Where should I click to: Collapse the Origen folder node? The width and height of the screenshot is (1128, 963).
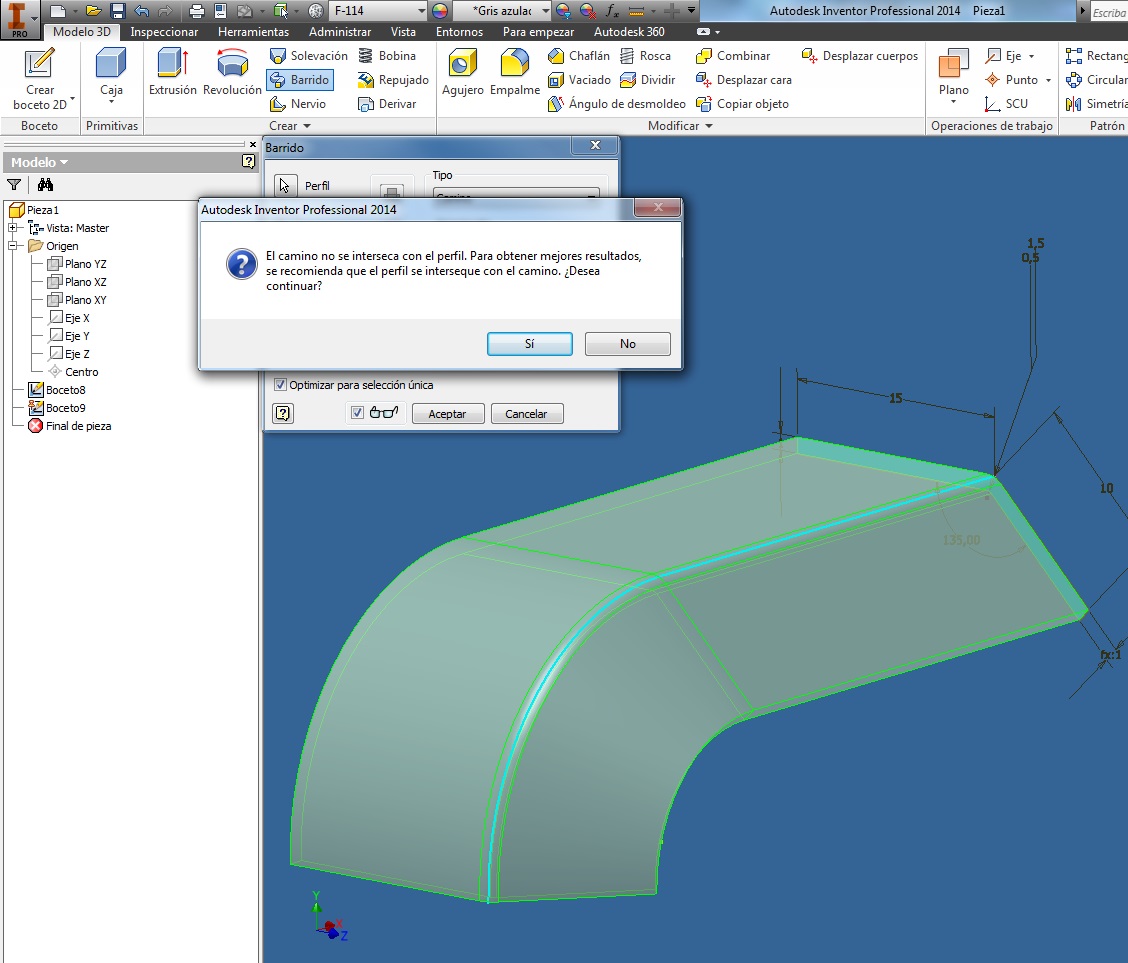tap(12, 246)
